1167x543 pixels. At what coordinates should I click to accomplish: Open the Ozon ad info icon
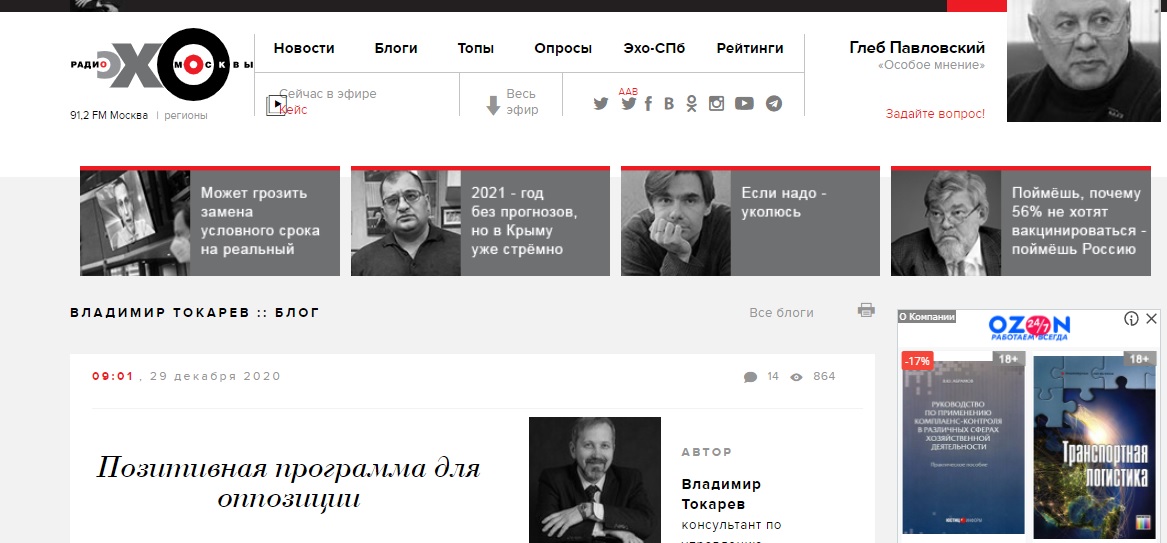coord(1131,319)
